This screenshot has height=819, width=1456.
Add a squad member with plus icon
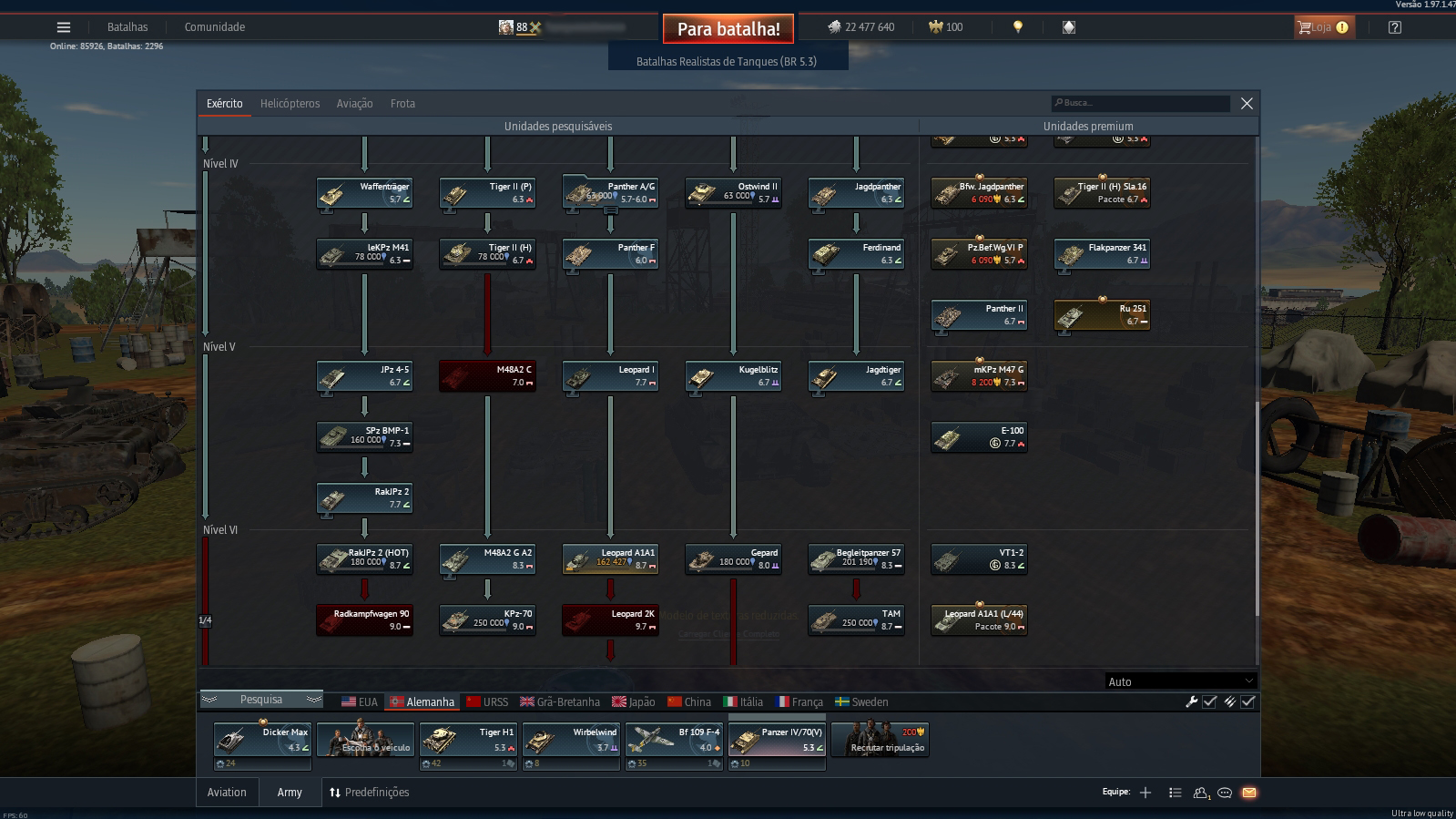[1145, 793]
